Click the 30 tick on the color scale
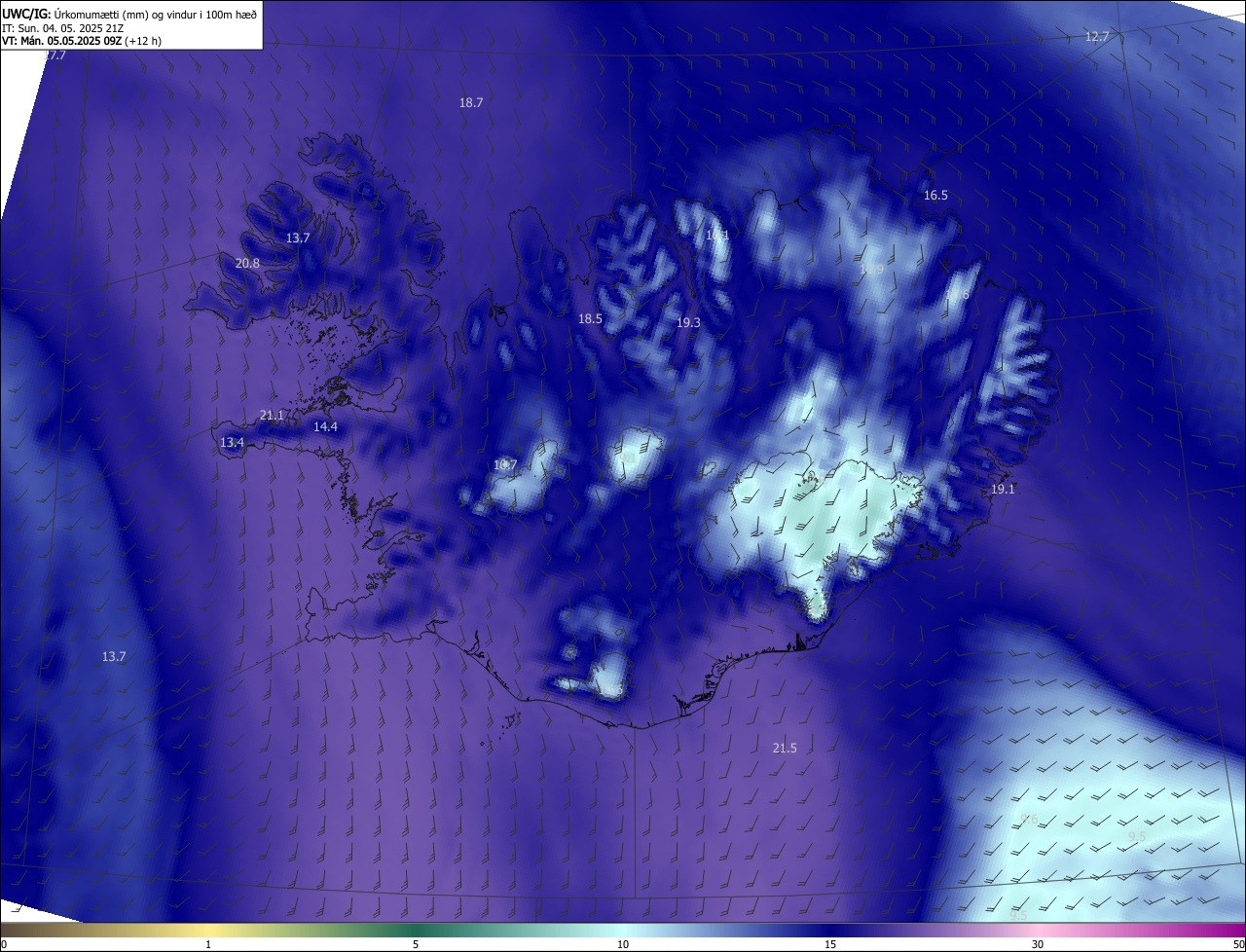Viewport: 1246px width, 952px height. 1038,945
